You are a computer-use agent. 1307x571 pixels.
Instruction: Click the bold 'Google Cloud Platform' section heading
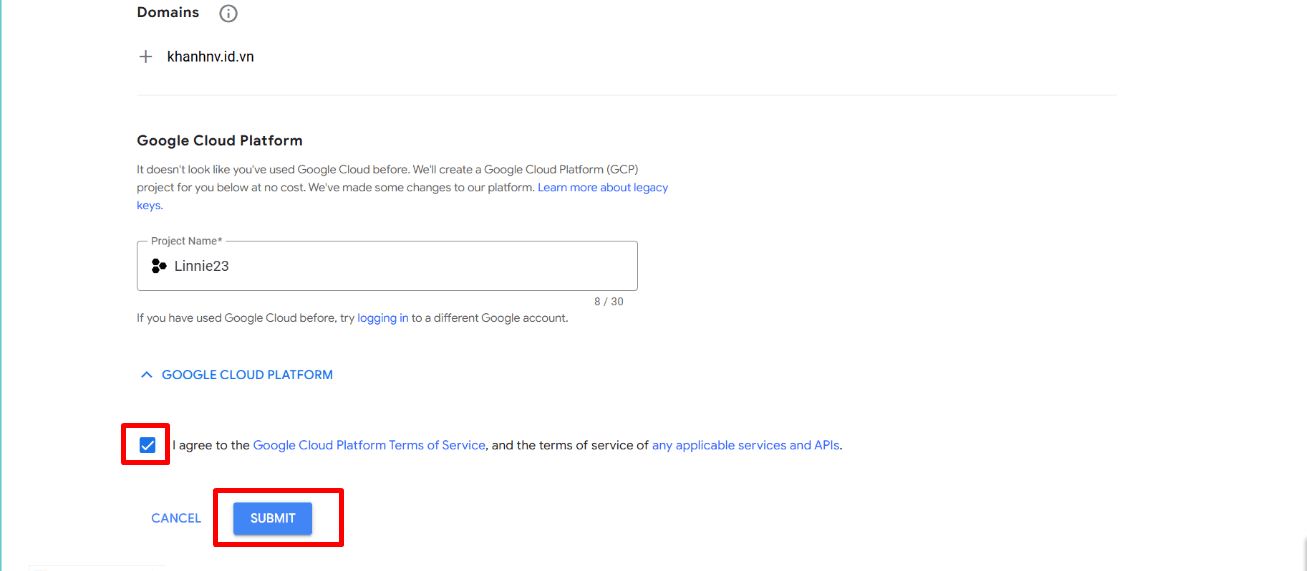click(219, 140)
